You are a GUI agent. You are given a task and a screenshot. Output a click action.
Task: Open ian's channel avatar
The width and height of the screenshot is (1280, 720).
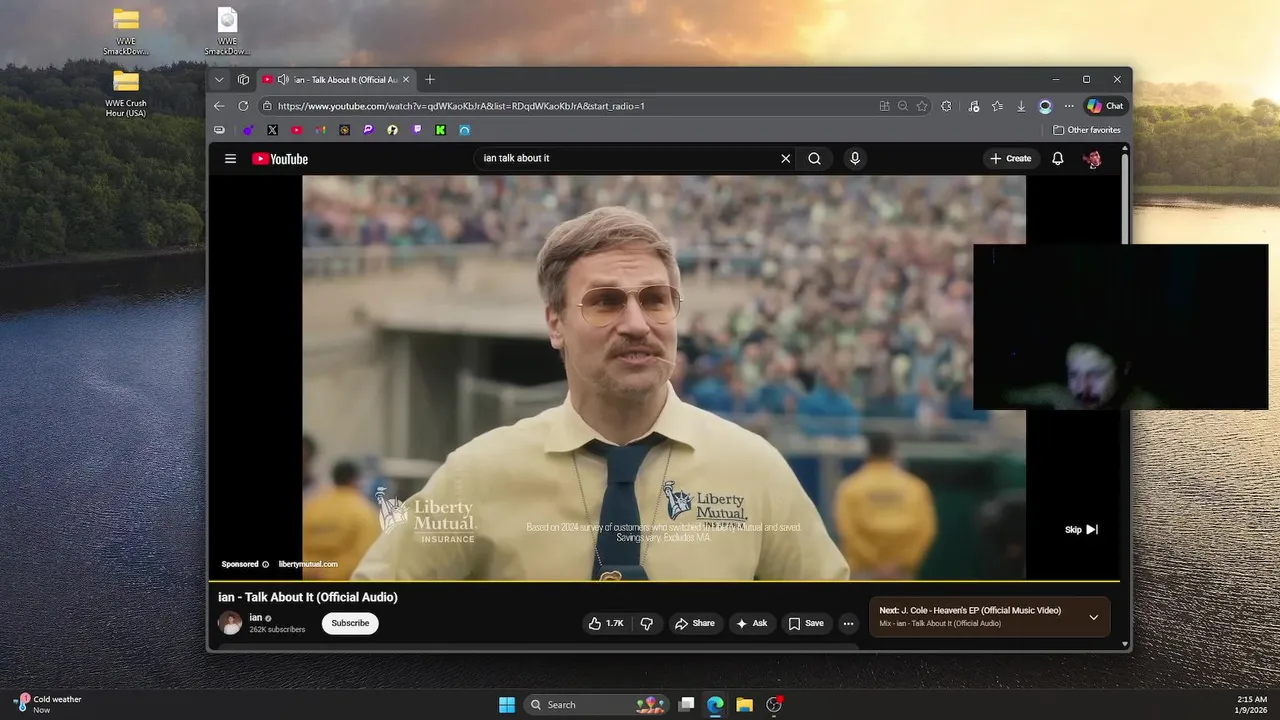pyautogui.click(x=230, y=623)
